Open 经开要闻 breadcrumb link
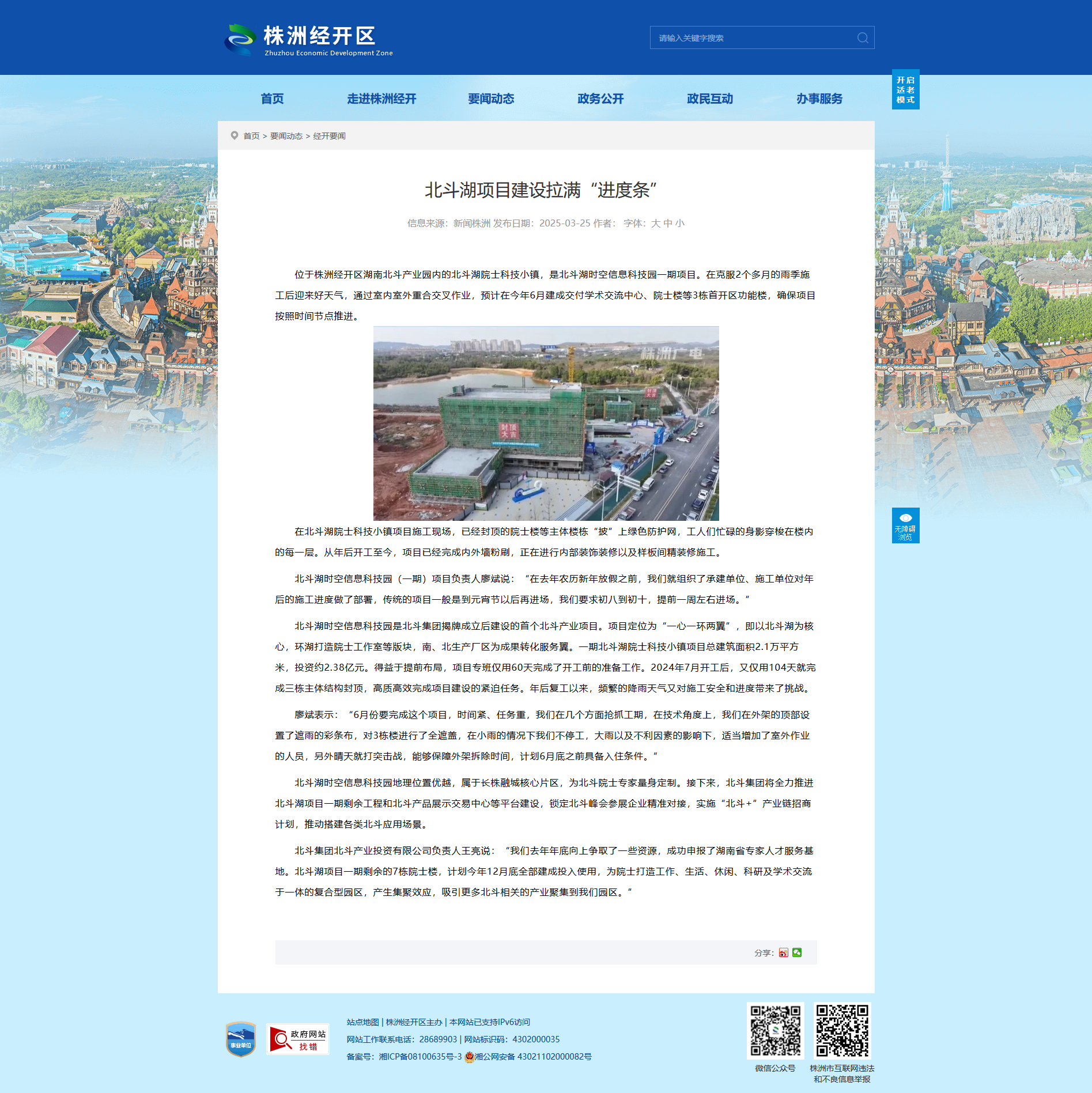 tap(329, 136)
